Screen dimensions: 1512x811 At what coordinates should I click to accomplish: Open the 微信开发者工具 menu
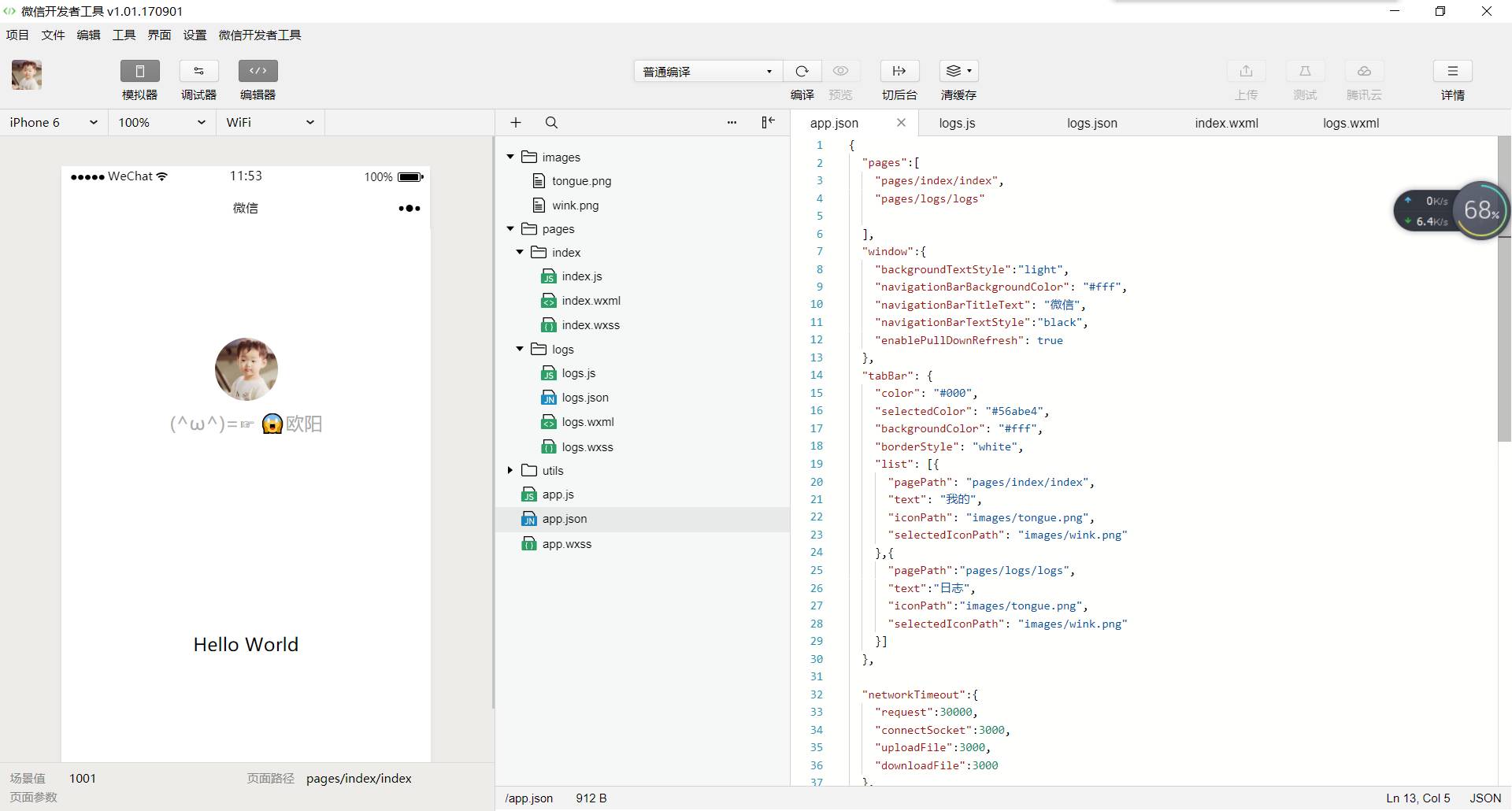coord(260,35)
